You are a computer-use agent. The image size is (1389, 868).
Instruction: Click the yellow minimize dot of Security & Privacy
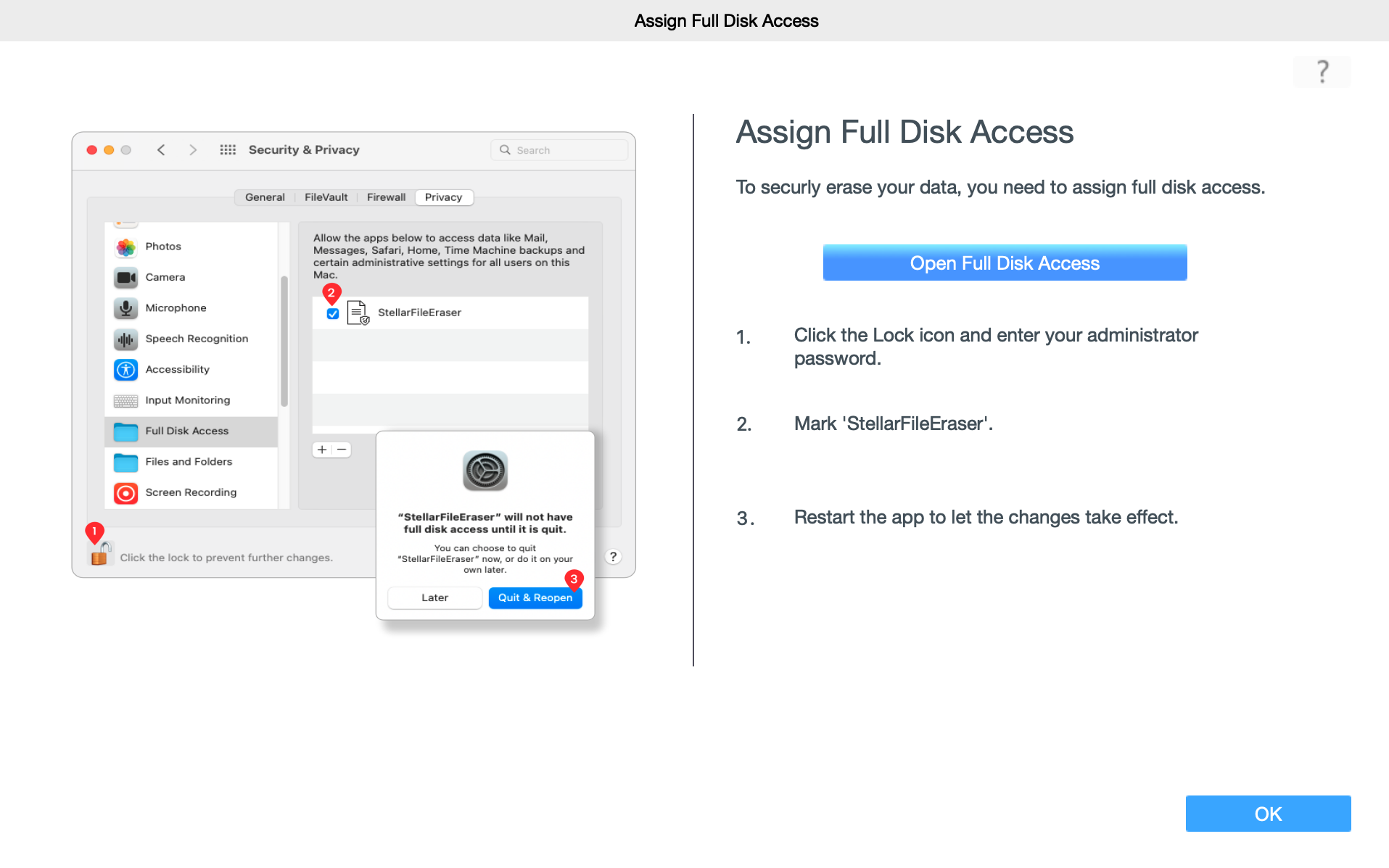pyautogui.click(x=109, y=150)
